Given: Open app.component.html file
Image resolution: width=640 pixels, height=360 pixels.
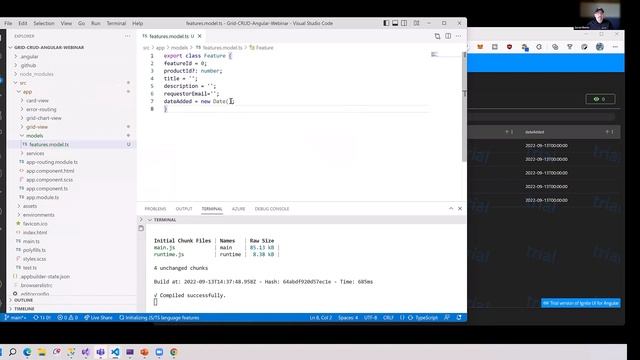Looking at the screenshot, I should pos(50,171).
